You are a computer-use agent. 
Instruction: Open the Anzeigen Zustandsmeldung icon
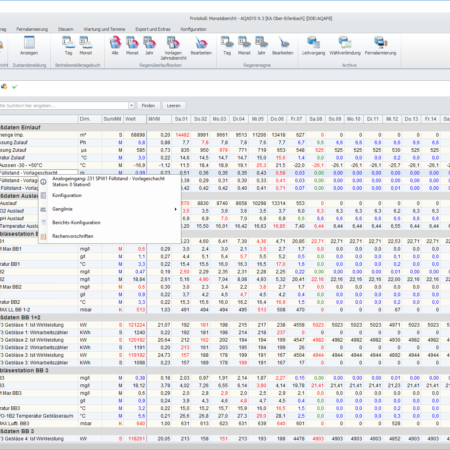(29, 46)
